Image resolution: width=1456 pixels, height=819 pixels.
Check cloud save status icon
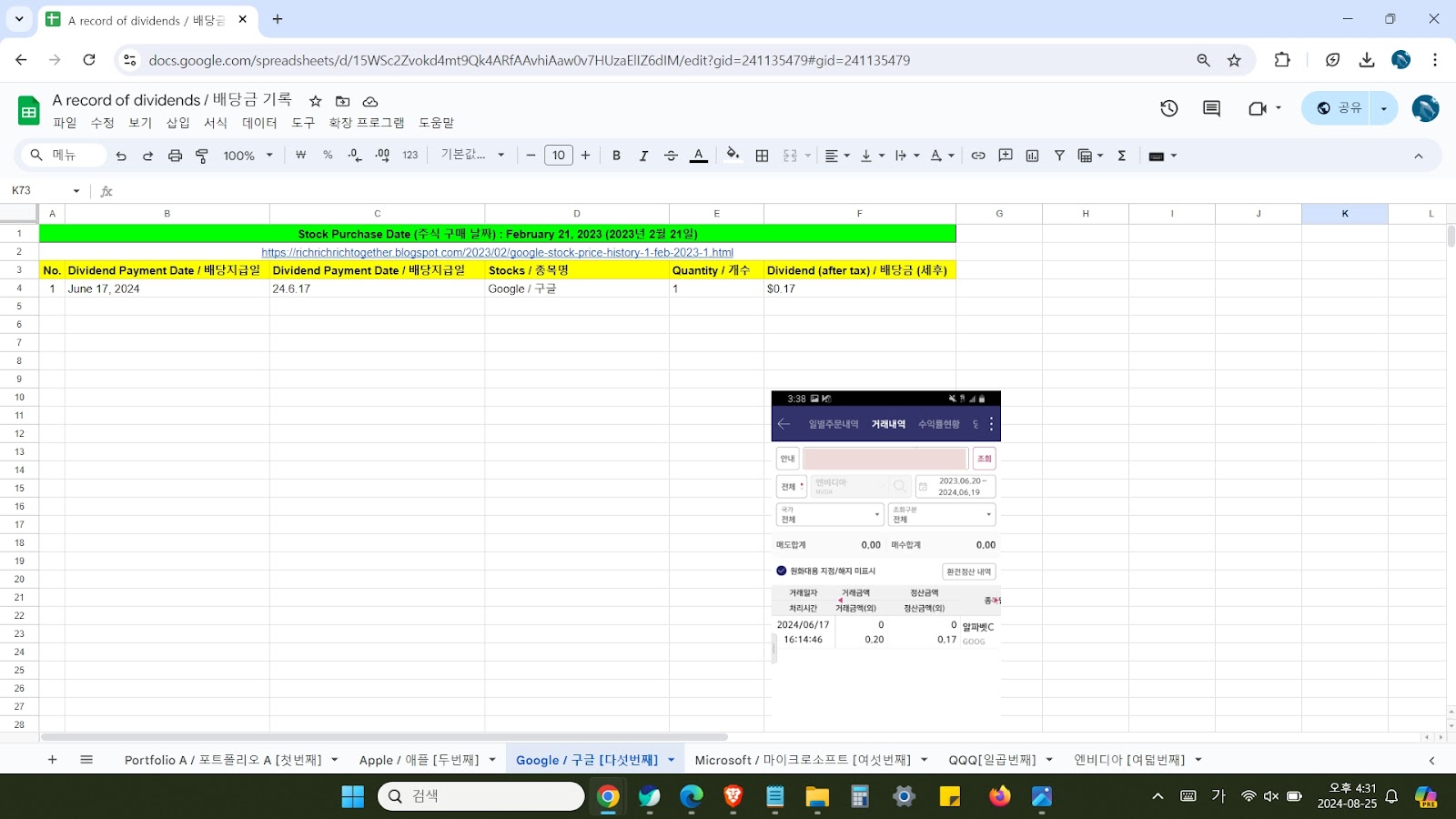click(x=370, y=101)
